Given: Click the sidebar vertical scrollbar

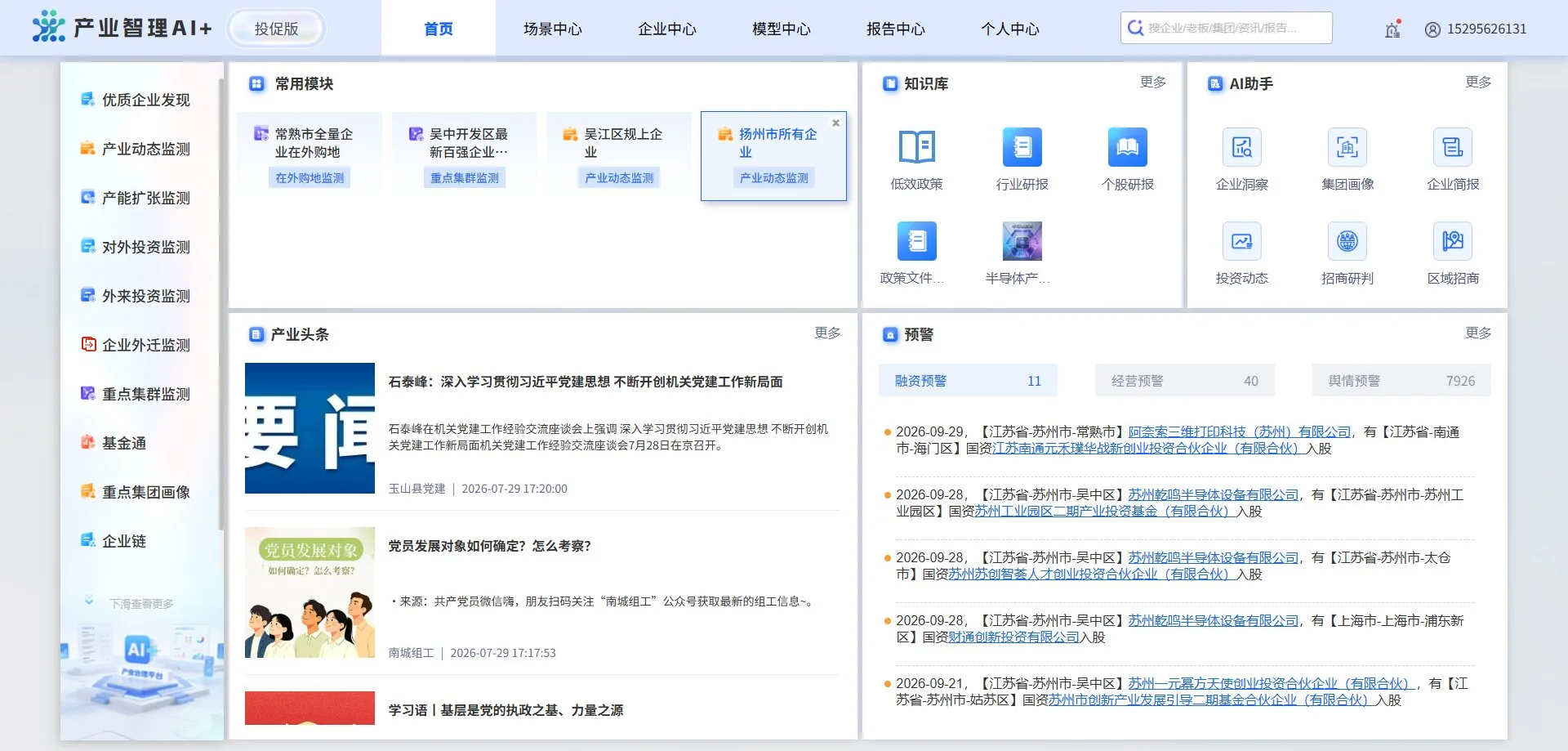Looking at the screenshot, I should click(220, 302).
